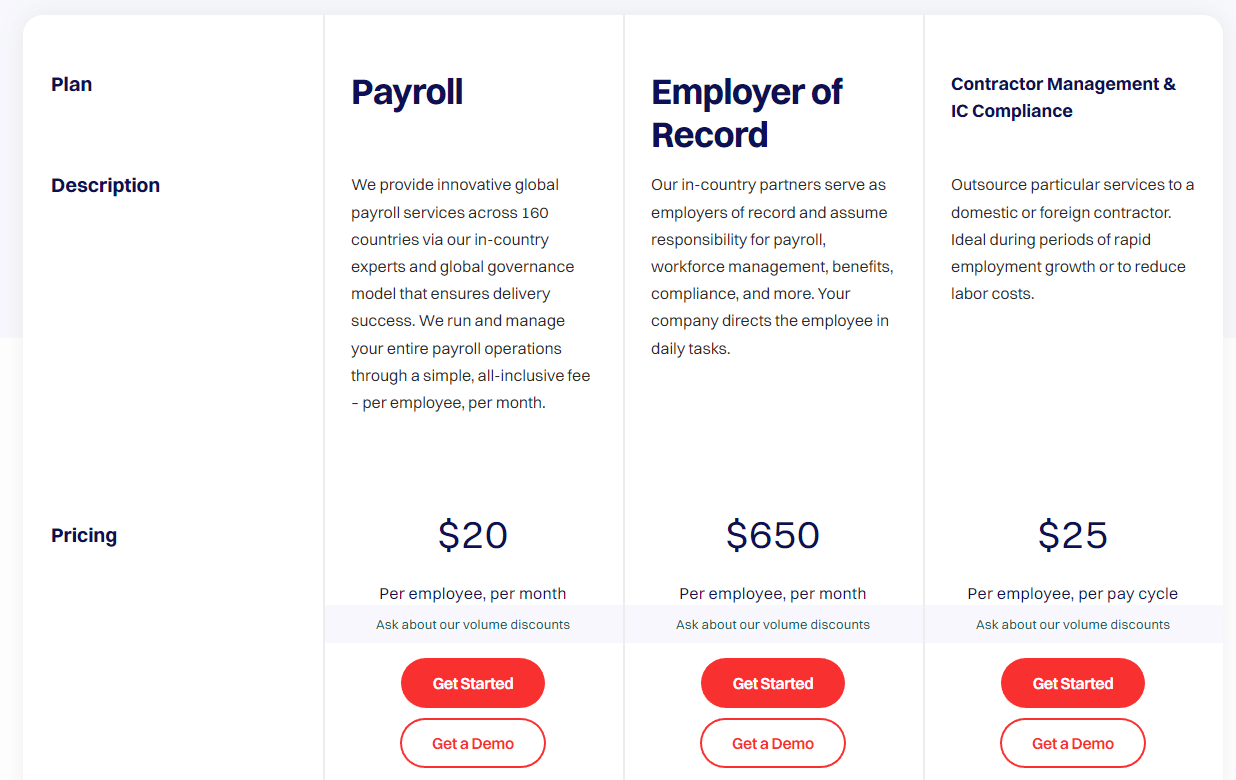Click the Description row label
This screenshot has width=1236, height=780.
105,185
